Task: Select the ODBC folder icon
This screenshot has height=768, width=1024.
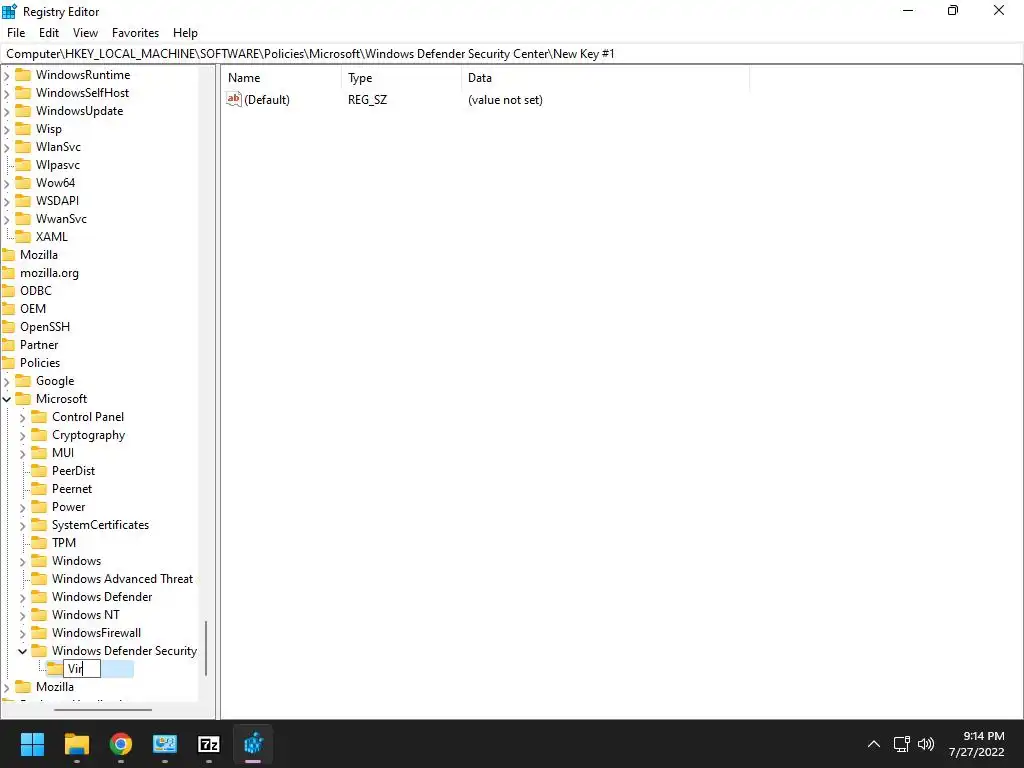Action: click(8, 291)
